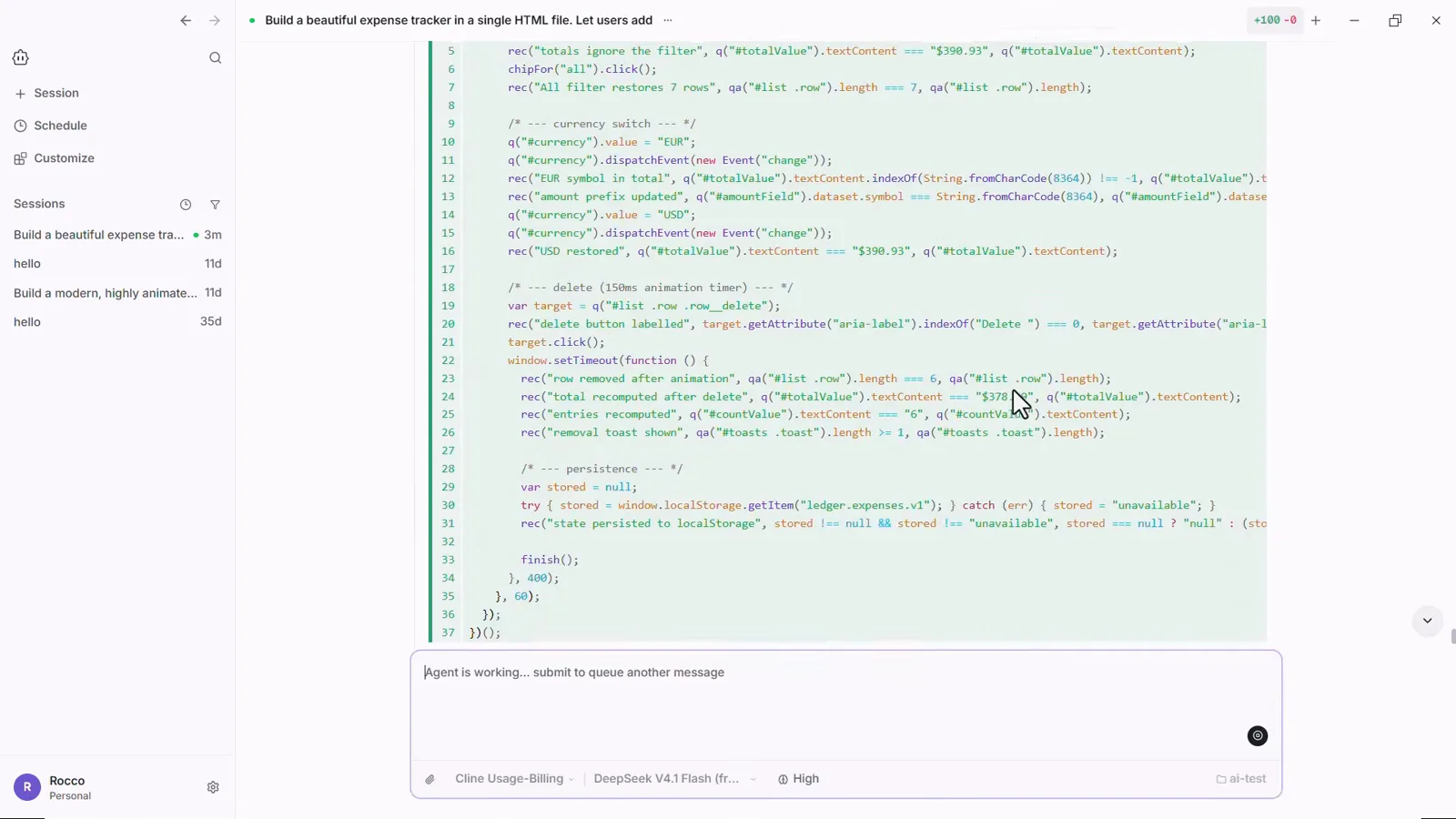Screen dimensions: 1456x819
Task: Restore down the window
Action: [1395, 20]
